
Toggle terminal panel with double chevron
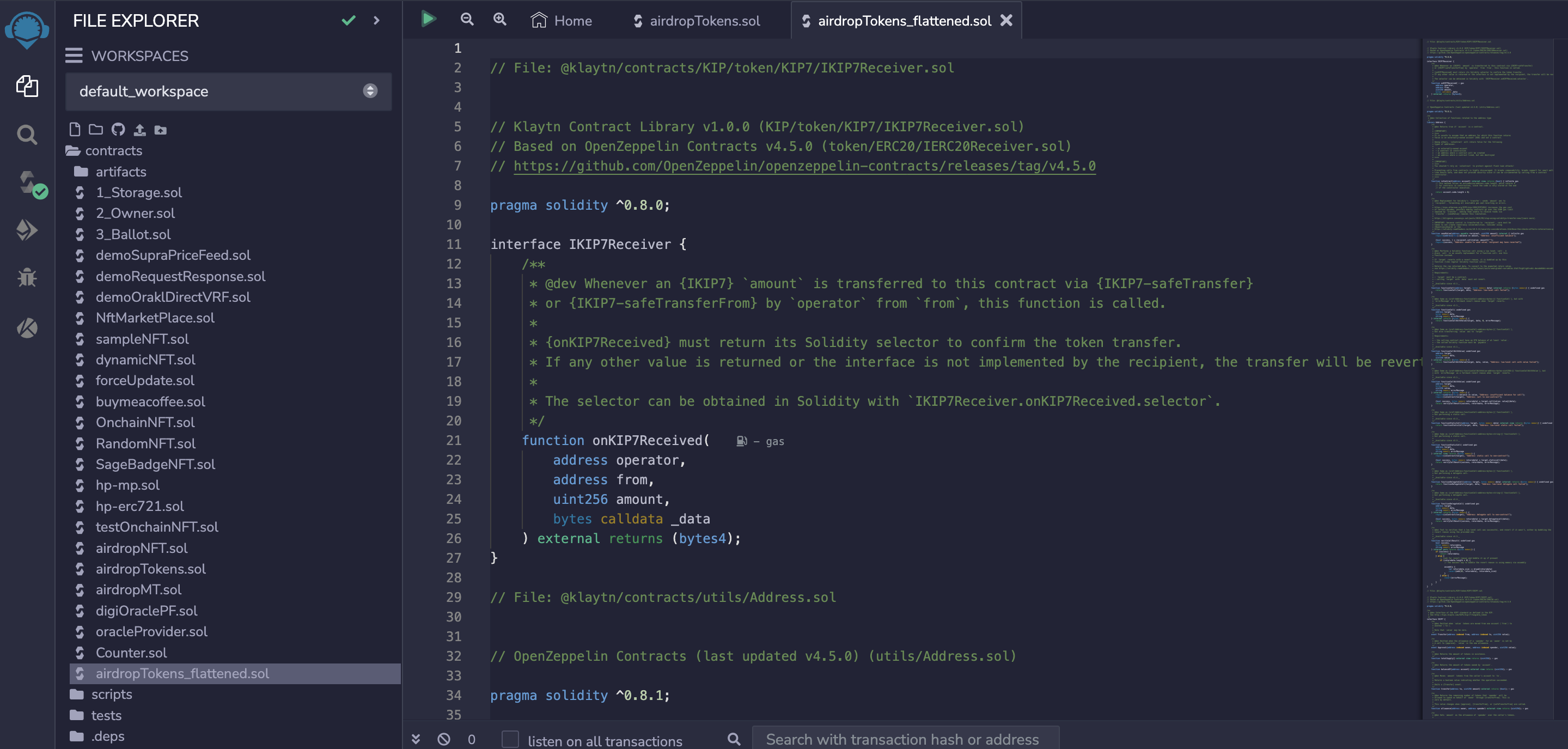tap(416, 739)
